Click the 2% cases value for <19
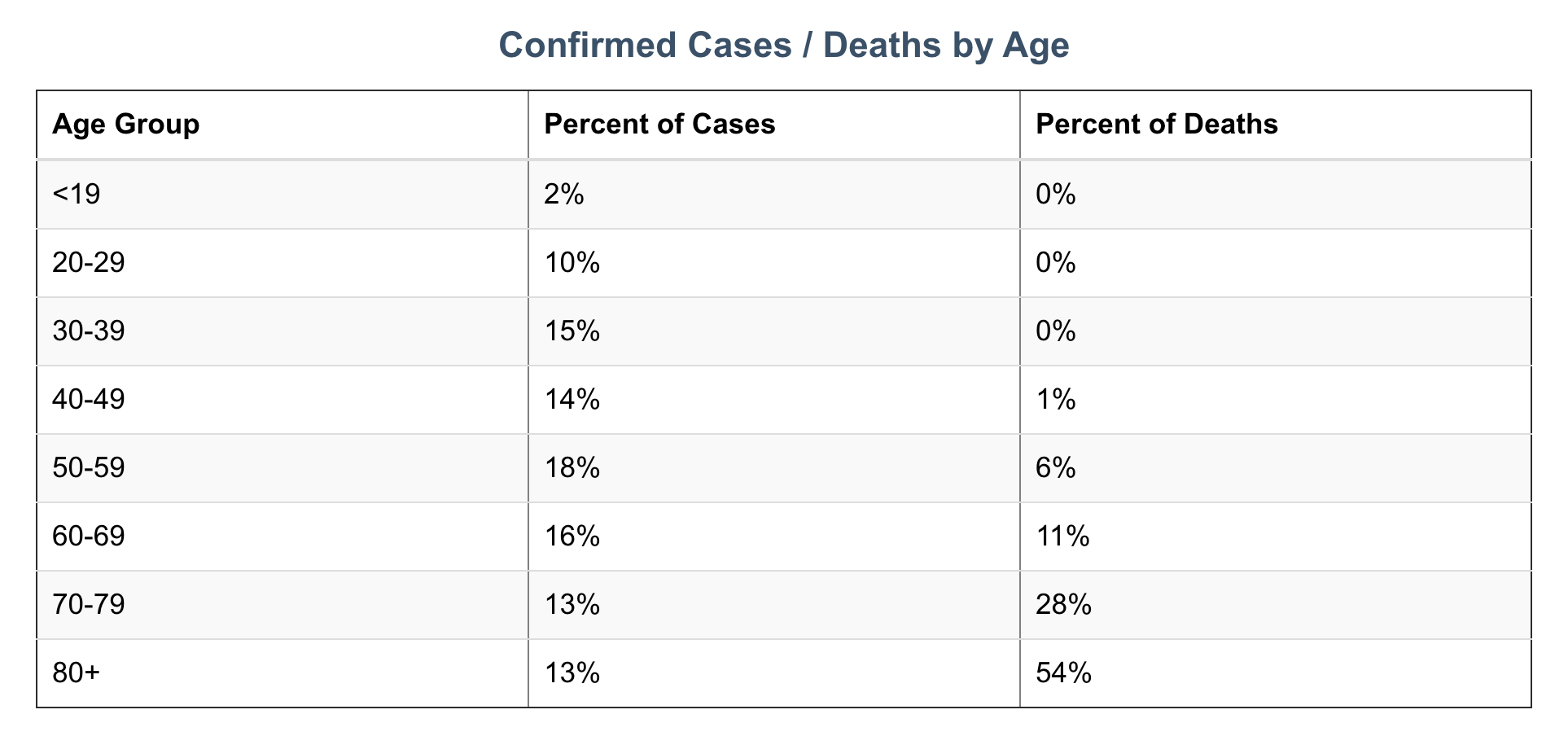Viewport: 1568px width, 736px height. click(564, 194)
